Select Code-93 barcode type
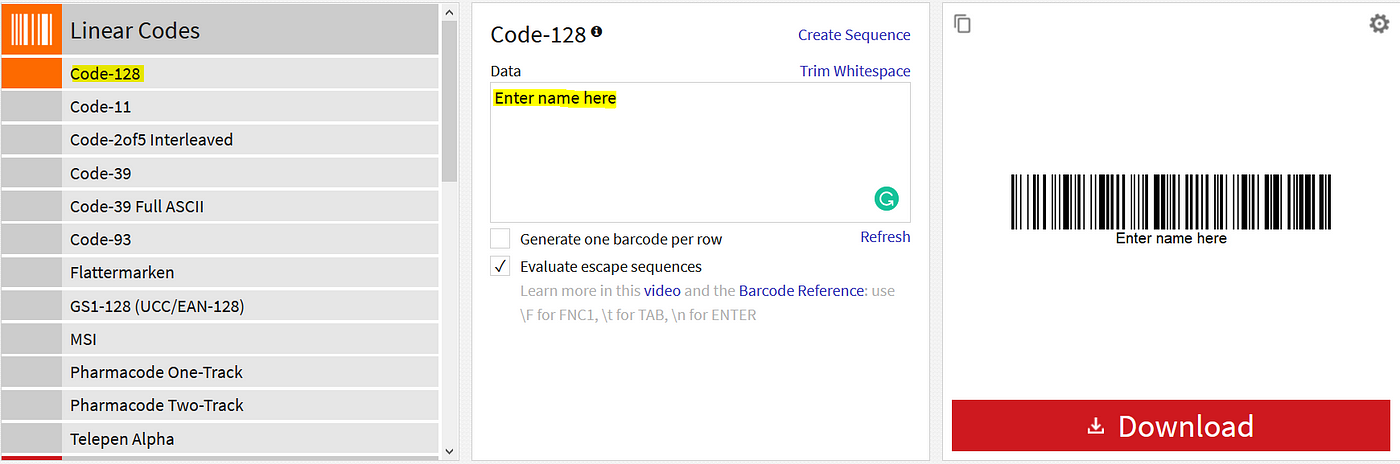 [220, 239]
